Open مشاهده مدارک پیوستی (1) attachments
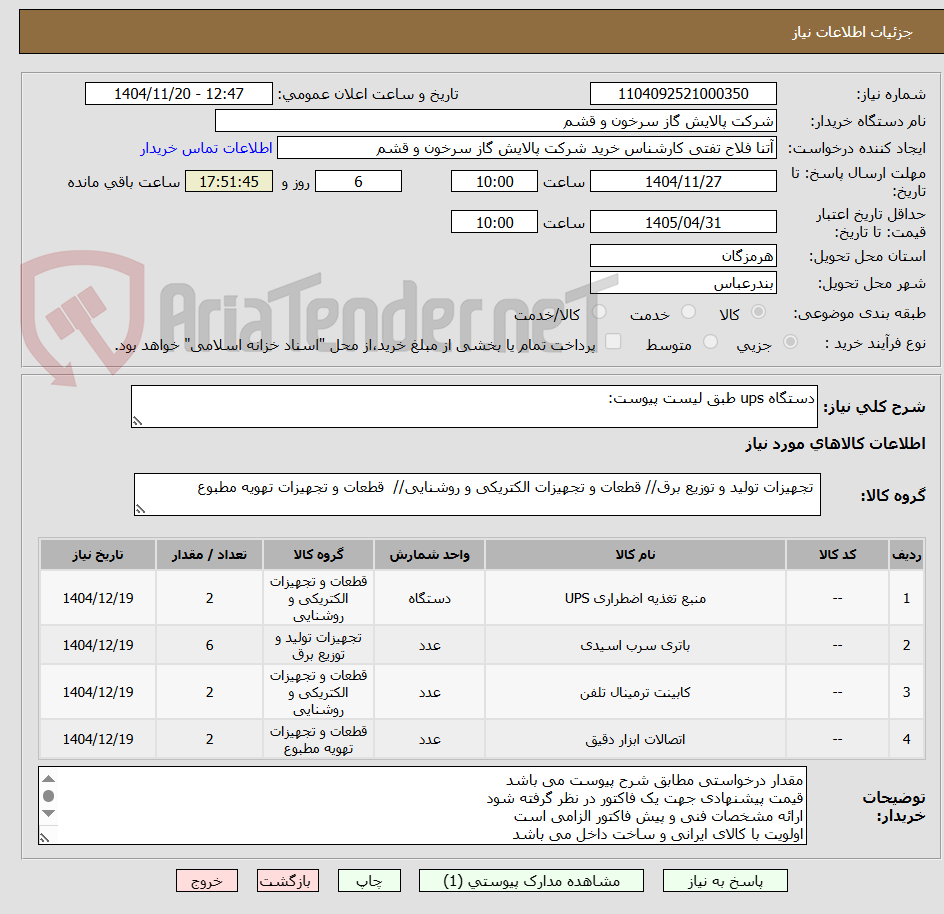The width and height of the screenshot is (944, 914). click(531, 881)
